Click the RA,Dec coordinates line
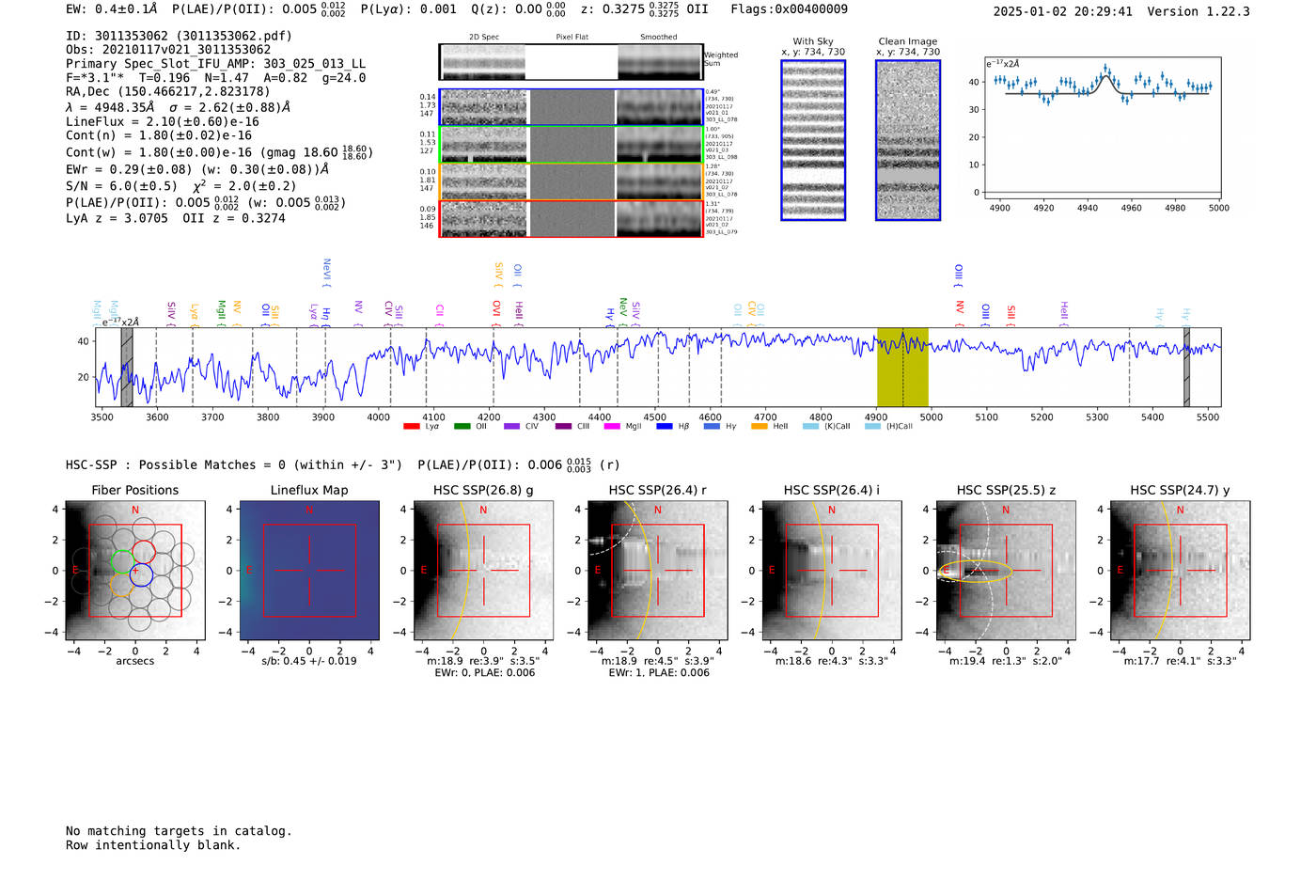This screenshot has width=1316, height=896. coord(168,91)
